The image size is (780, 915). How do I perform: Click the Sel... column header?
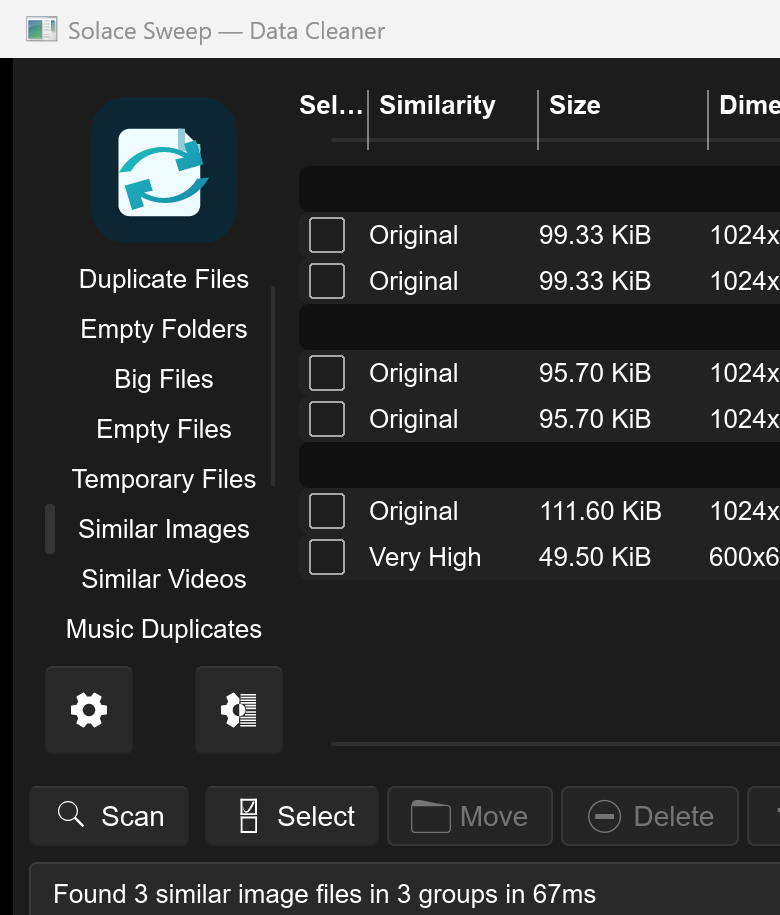tap(331, 106)
